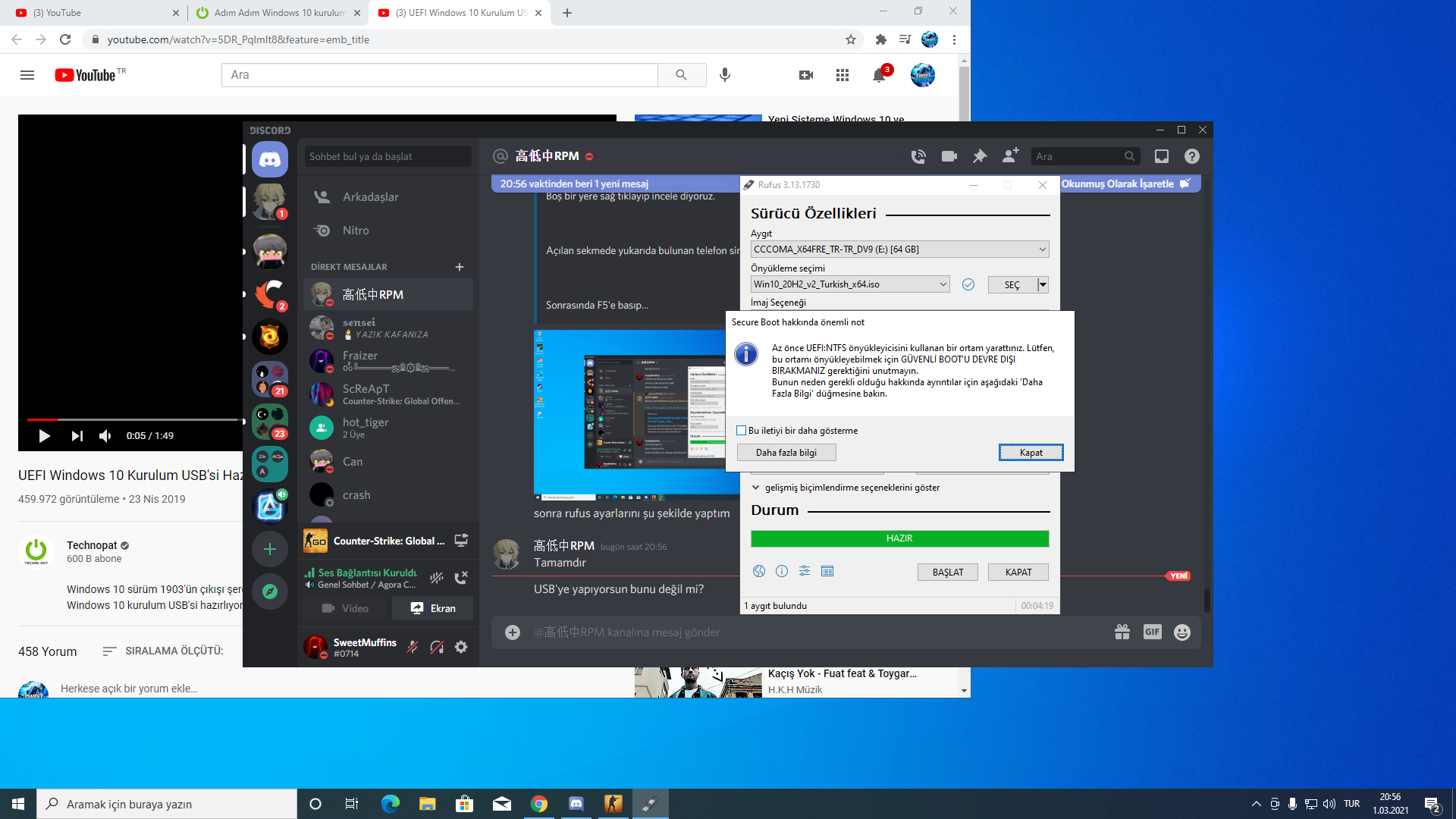1456x819 pixels.
Task: Open Discord home direct messages icon
Action: tap(270, 159)
